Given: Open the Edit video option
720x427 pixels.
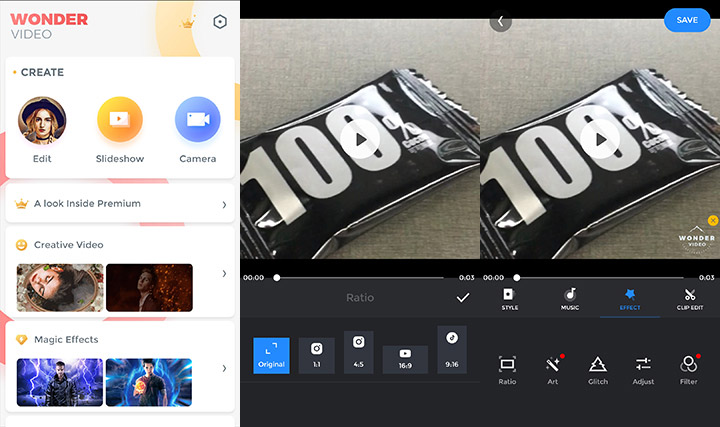Looking at the screenshot, I should pos(42,122).
